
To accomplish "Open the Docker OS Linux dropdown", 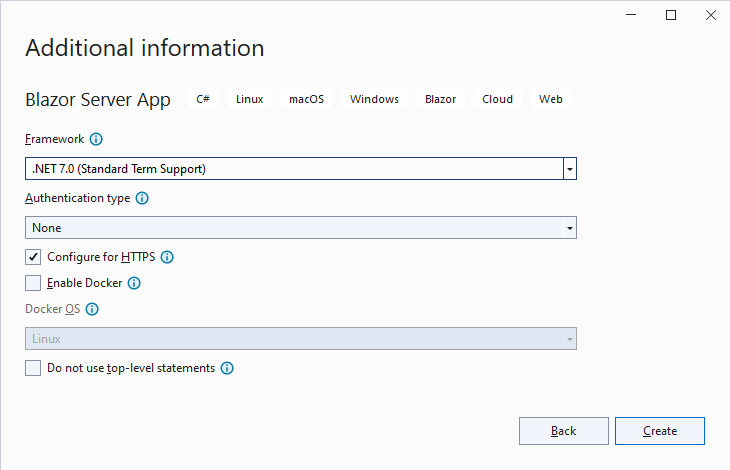I will point(301,339).
